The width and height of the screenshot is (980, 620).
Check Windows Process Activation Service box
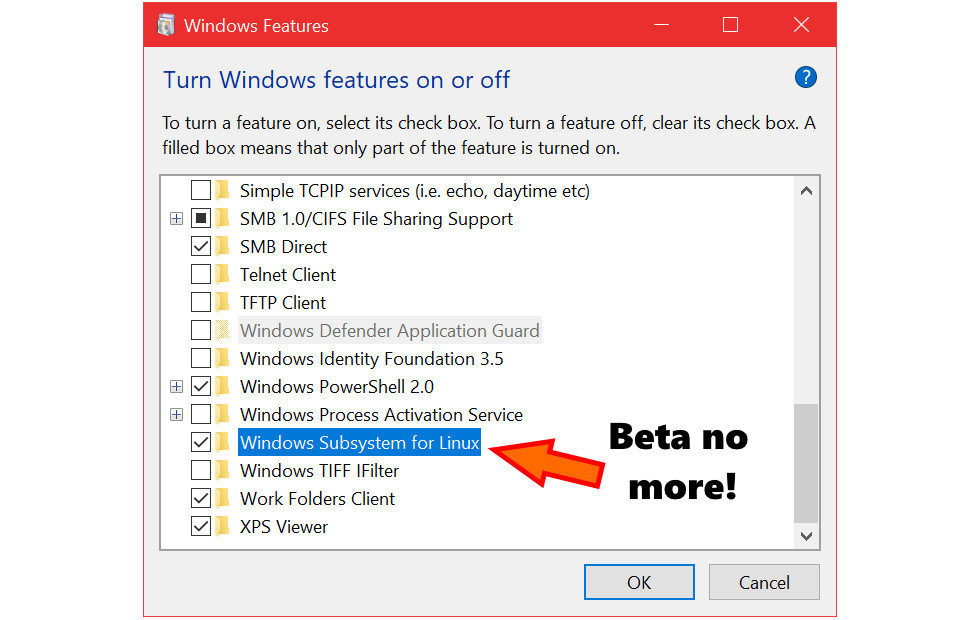[201, 414]
